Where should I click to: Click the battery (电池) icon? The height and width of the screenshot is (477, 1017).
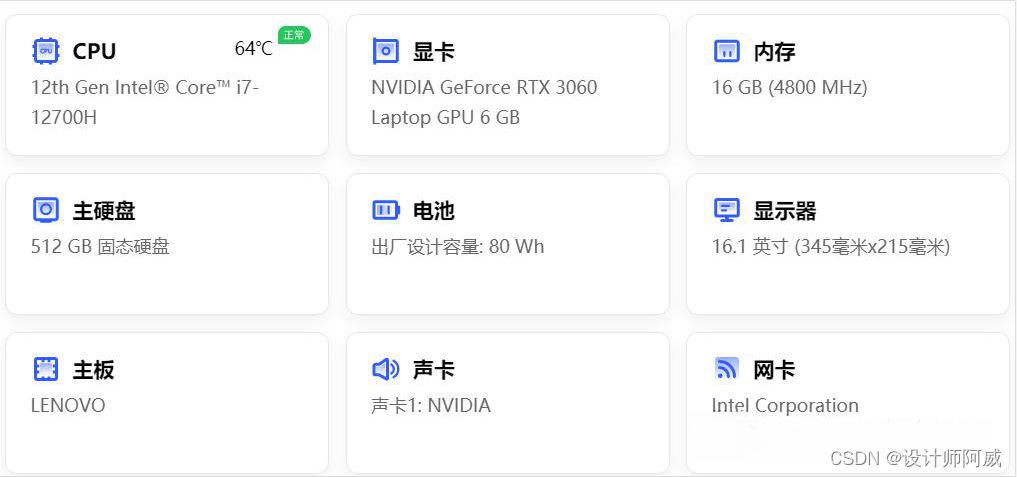(385, 210)
